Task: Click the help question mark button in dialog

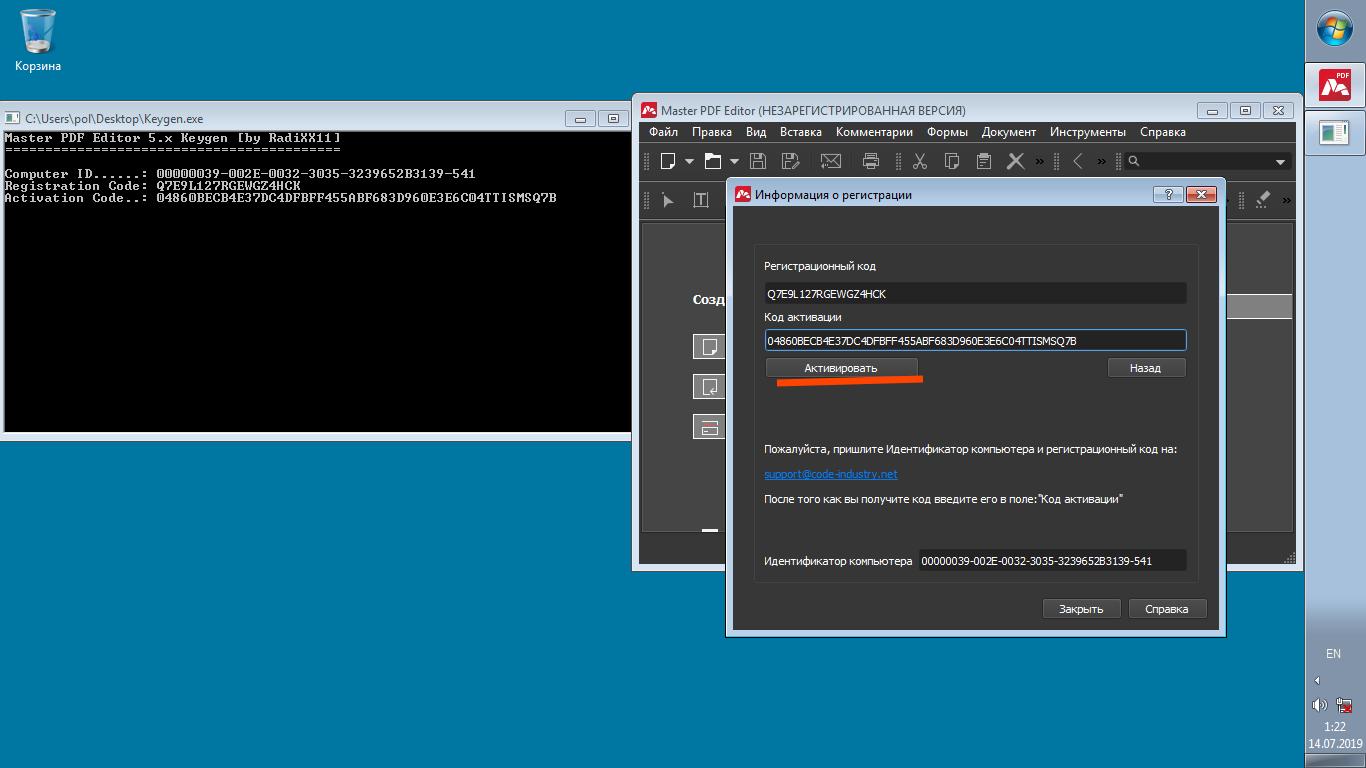Action: pos(1168,195)
